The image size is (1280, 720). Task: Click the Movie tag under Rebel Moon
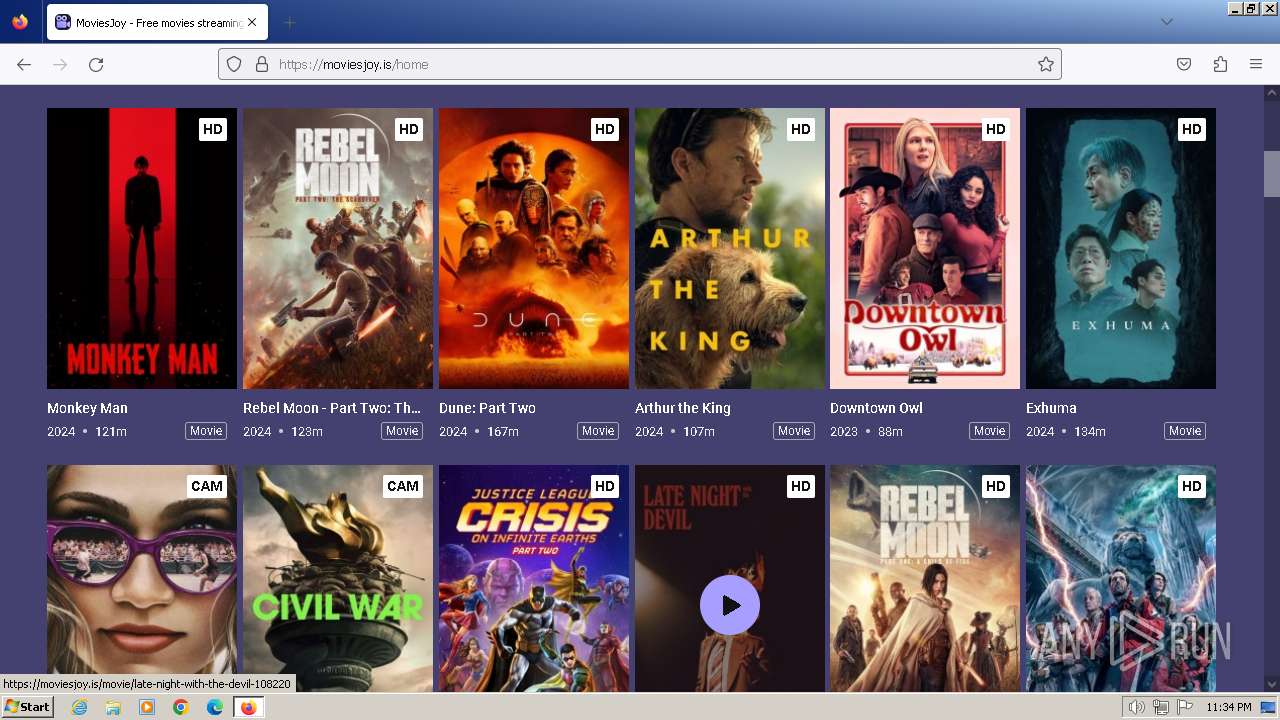click(x=402, y=431)
